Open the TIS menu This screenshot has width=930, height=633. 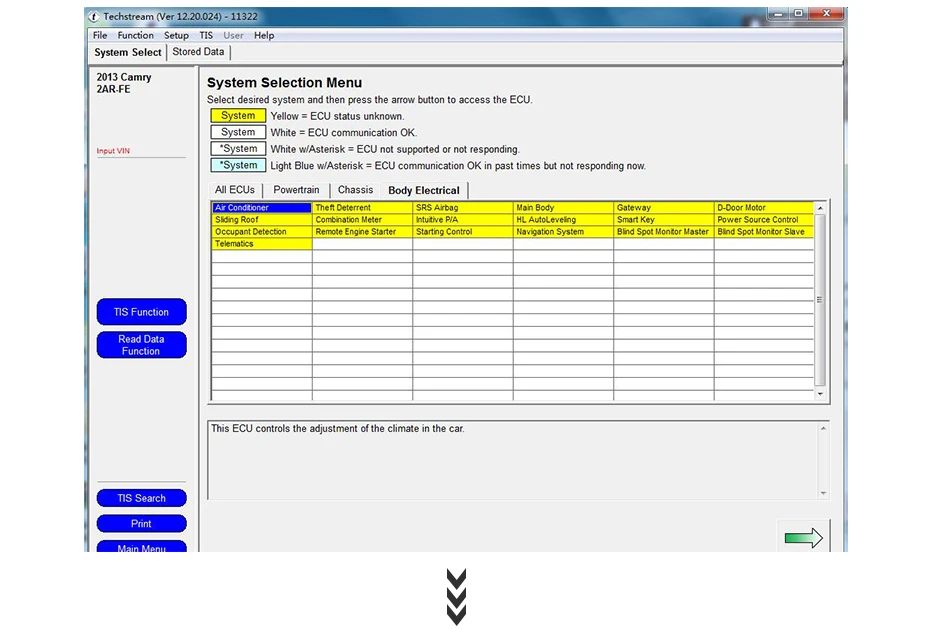click(x=206, y=36)
